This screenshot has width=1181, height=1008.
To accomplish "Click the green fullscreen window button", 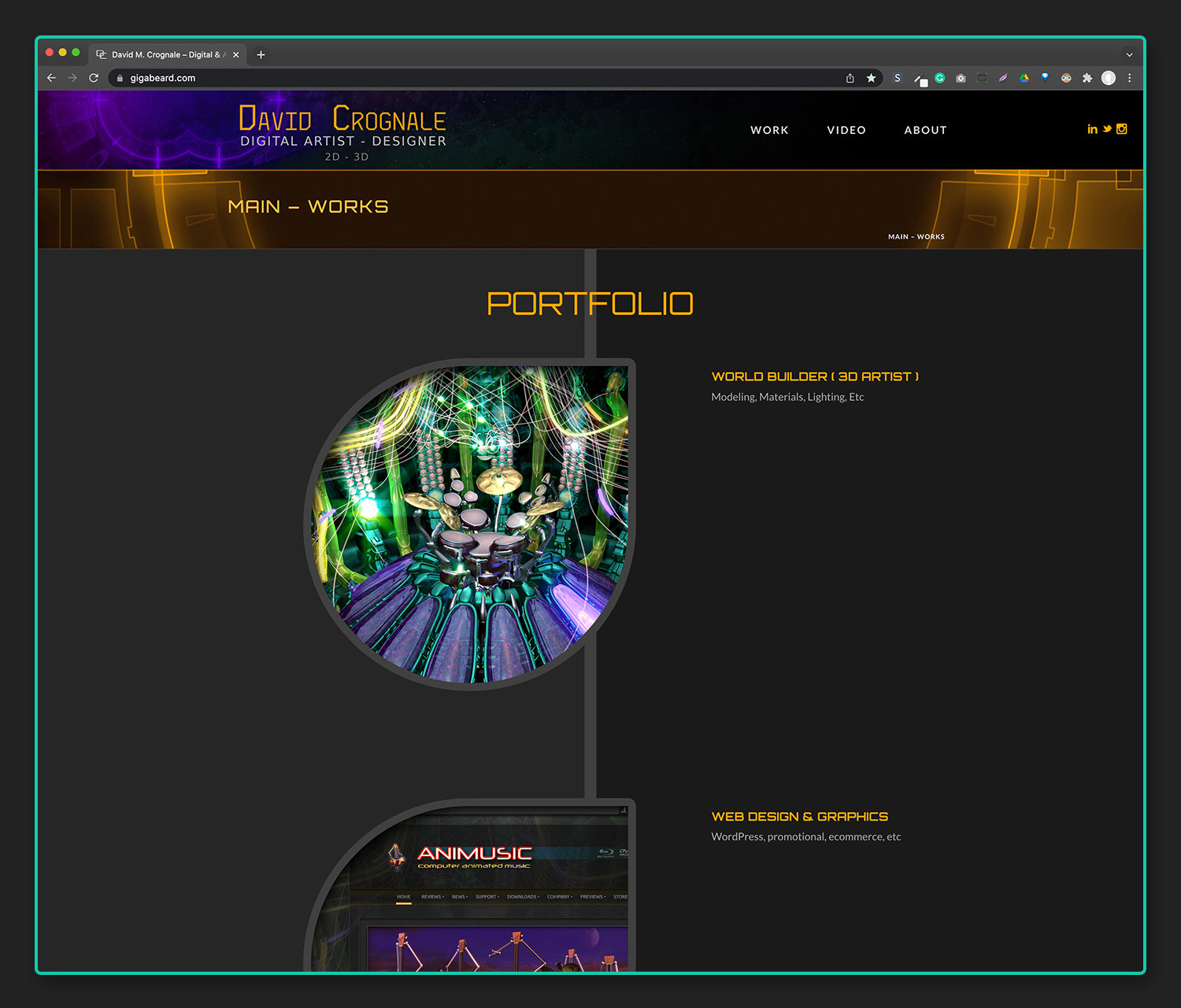I will tap(76, 53).
